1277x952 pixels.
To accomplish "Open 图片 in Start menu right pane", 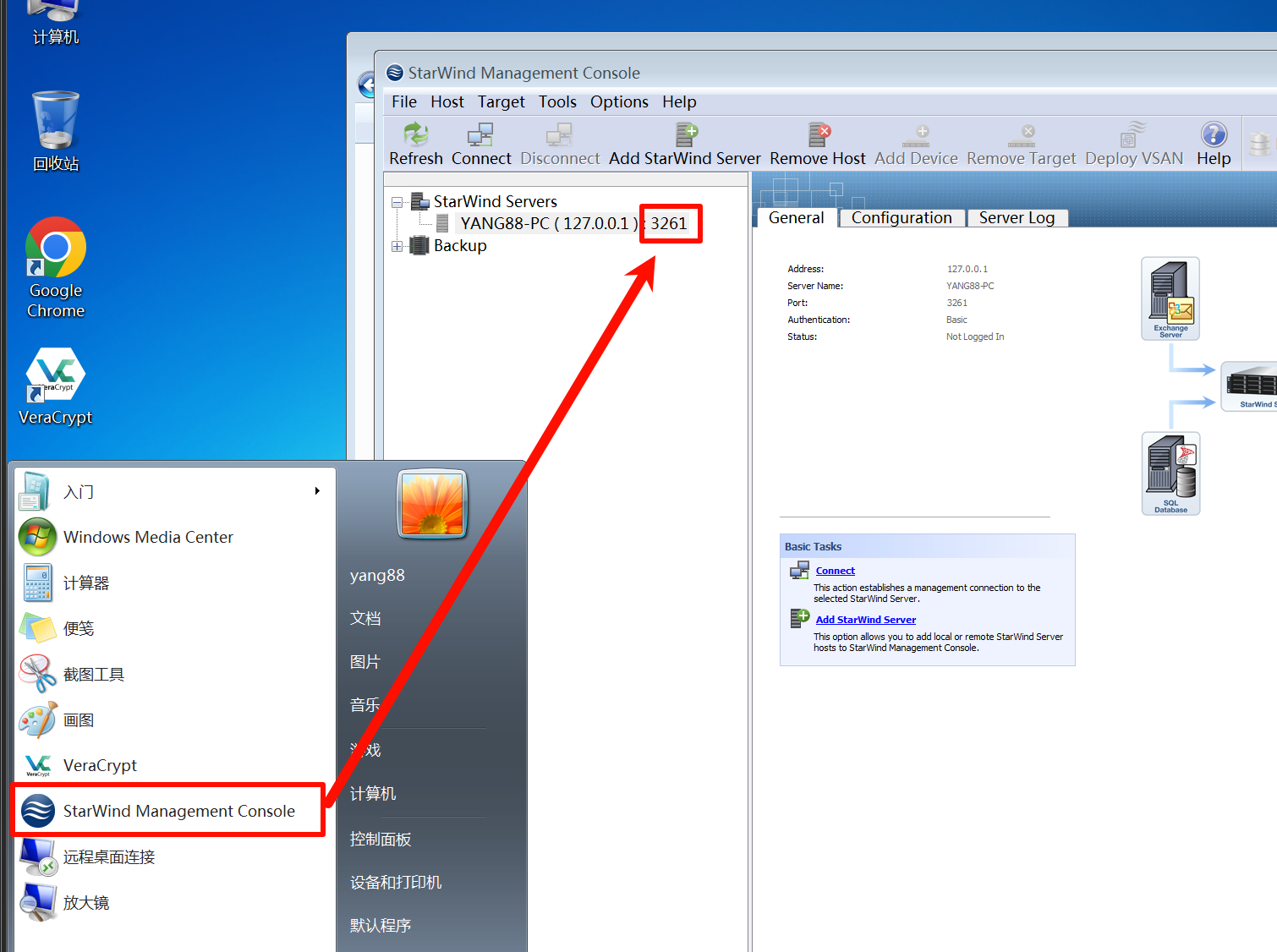I will point(365,661).
